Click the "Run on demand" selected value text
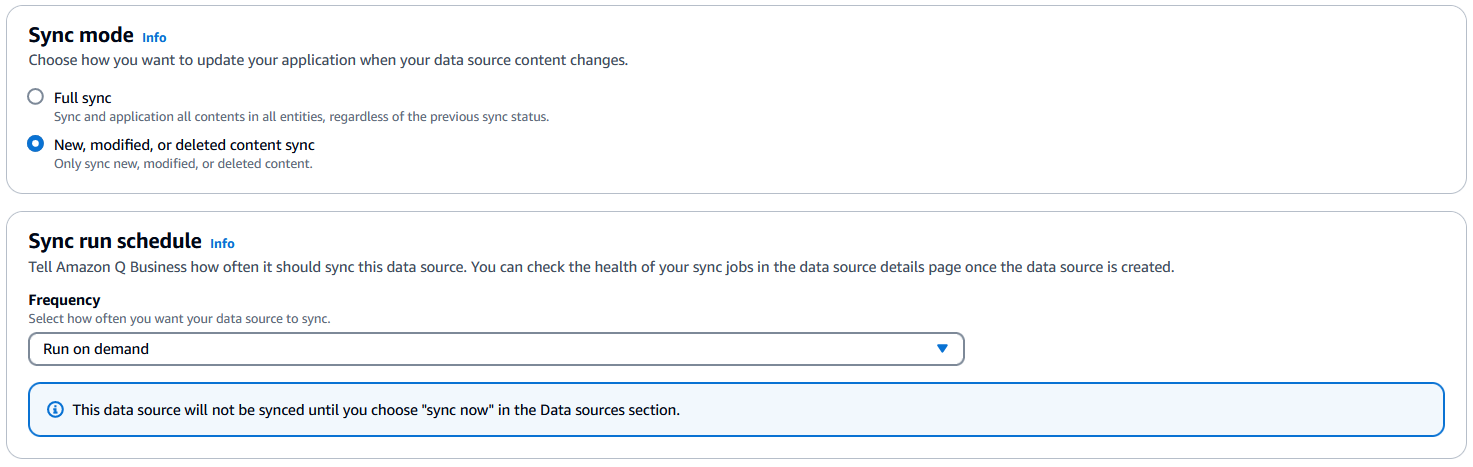The height and width of the screenshot is (467, 1473). coord(96,349)
